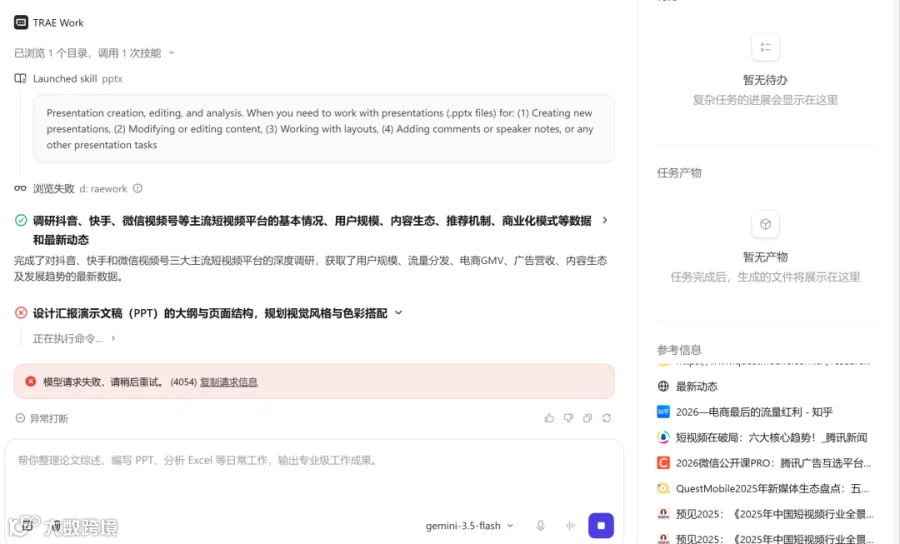Copy the response with the copy icon

click(587, 418)
